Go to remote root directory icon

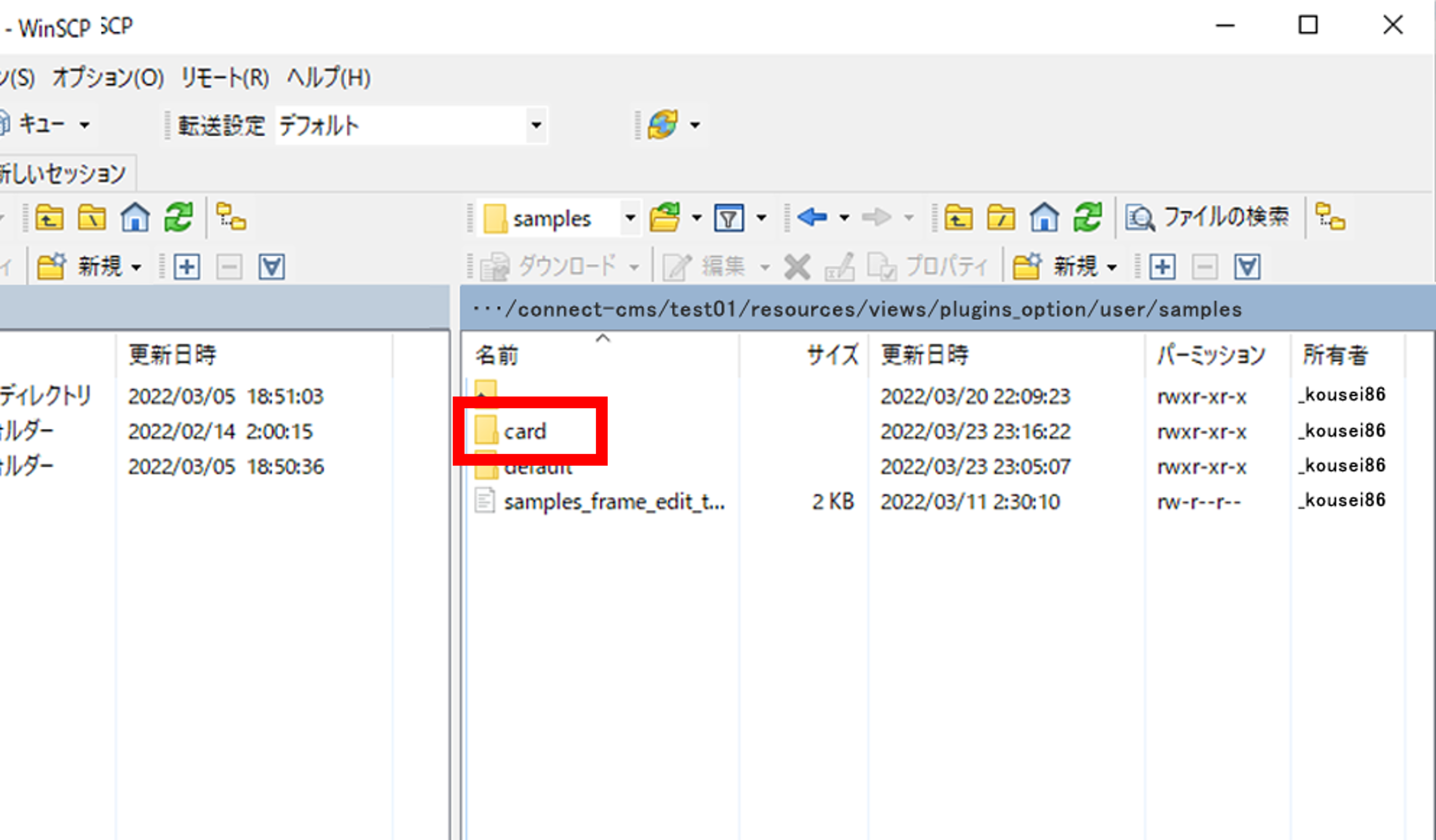[1001, 218]
